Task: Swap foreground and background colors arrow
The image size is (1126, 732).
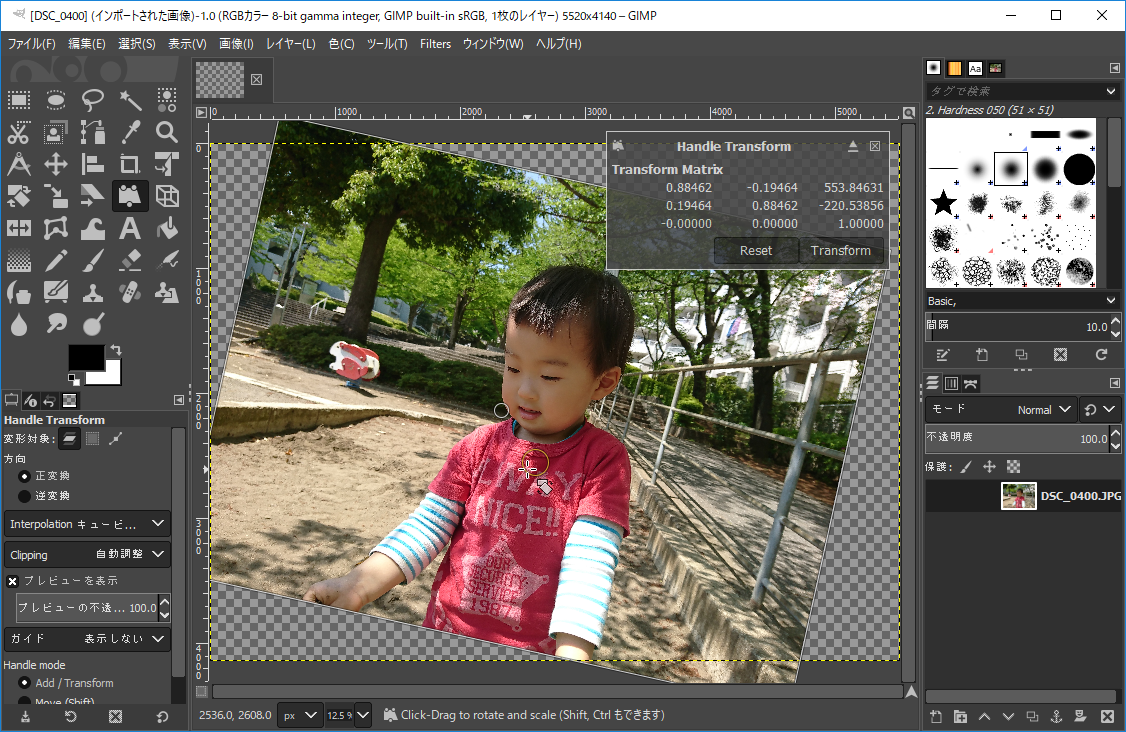Action: point(115,350)
